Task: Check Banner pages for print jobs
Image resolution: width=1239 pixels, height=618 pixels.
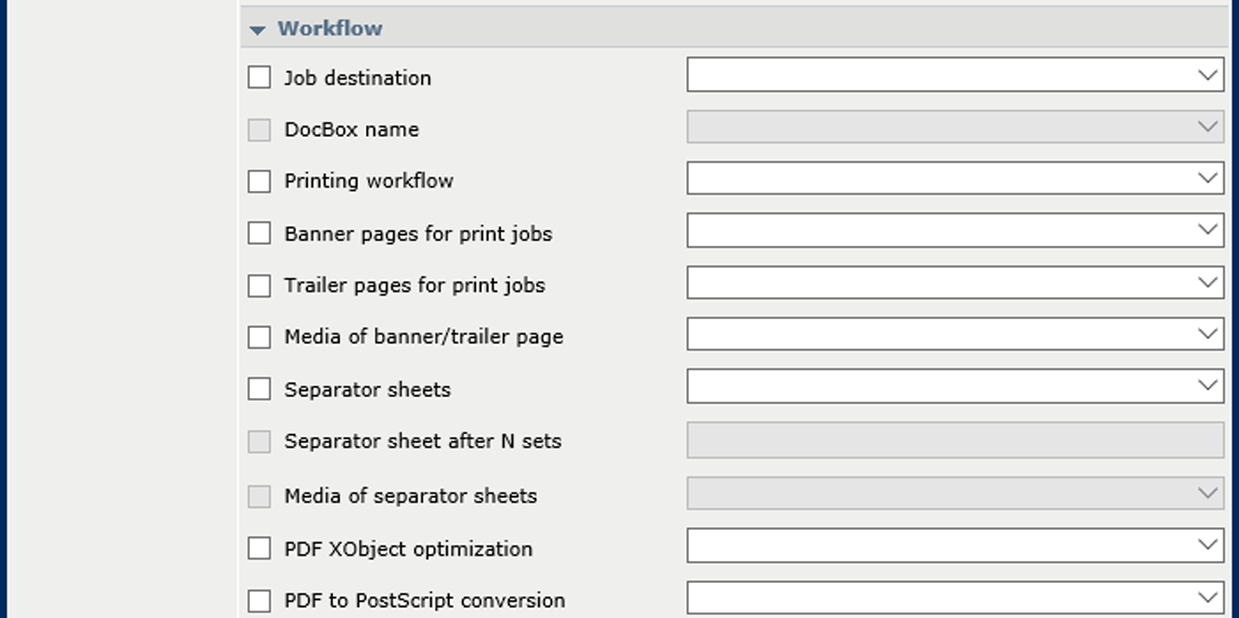Action: (x=259, y=233)
